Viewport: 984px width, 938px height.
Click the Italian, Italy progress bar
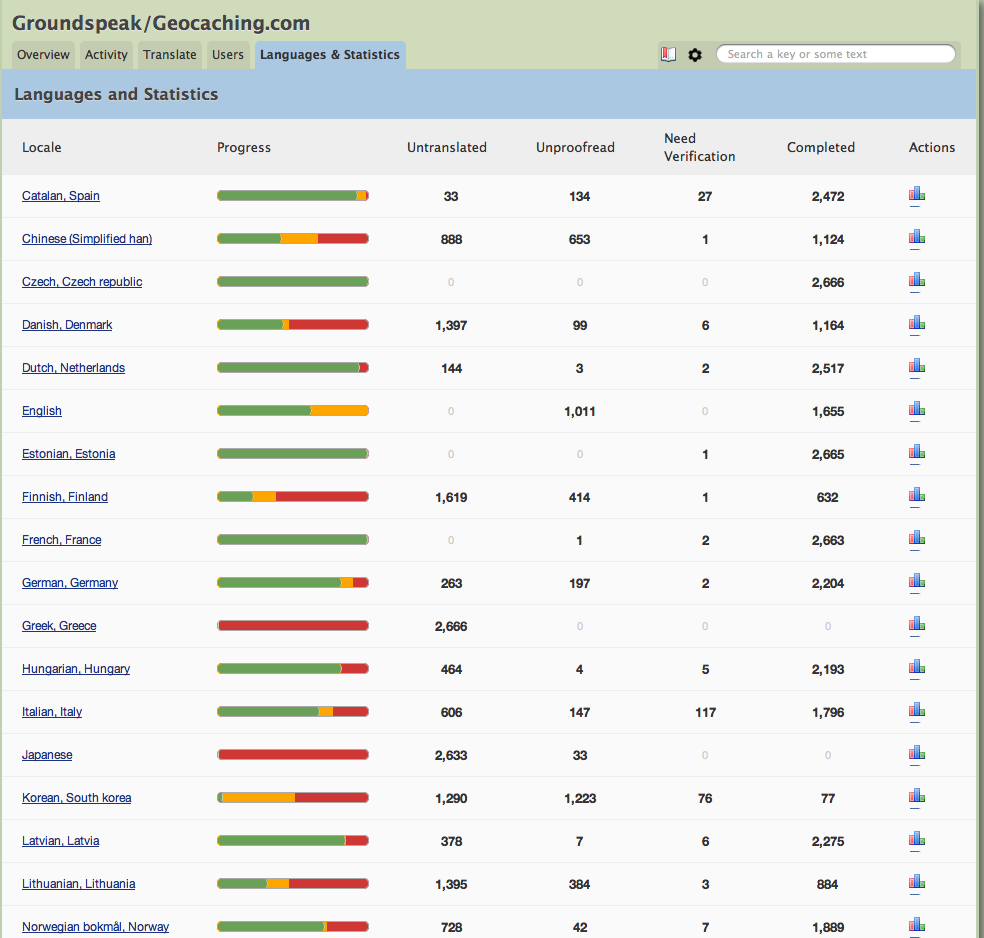point(293,712)
